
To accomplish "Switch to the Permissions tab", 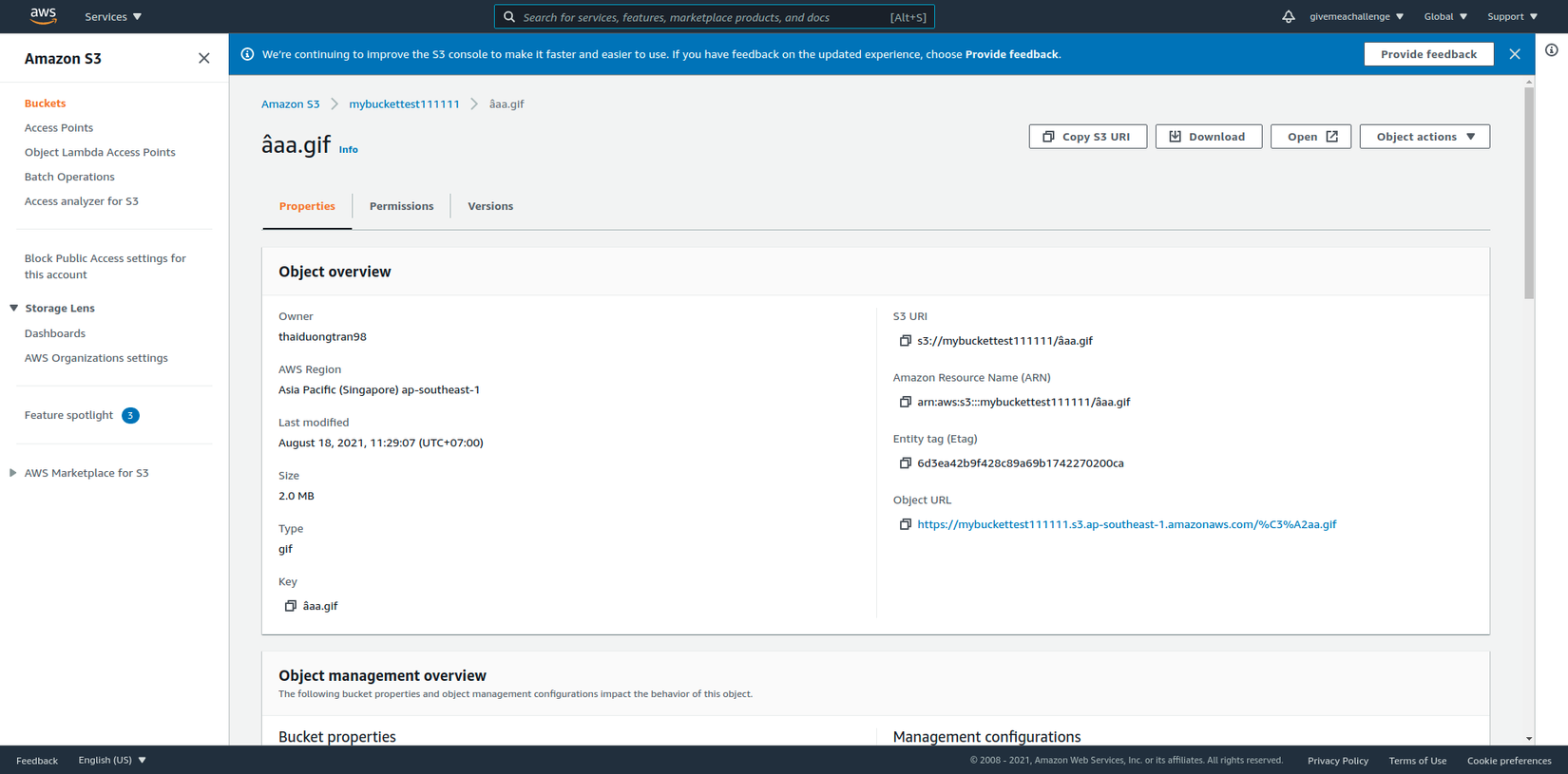I will 401,206.
